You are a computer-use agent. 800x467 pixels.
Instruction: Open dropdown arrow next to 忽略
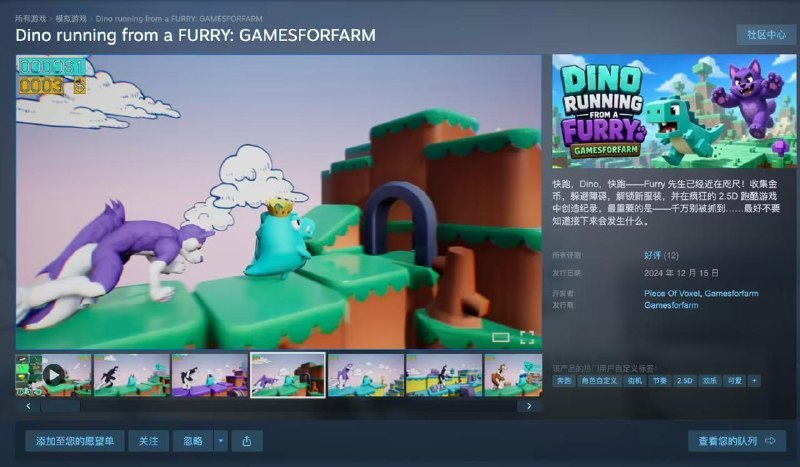[220, 441]
